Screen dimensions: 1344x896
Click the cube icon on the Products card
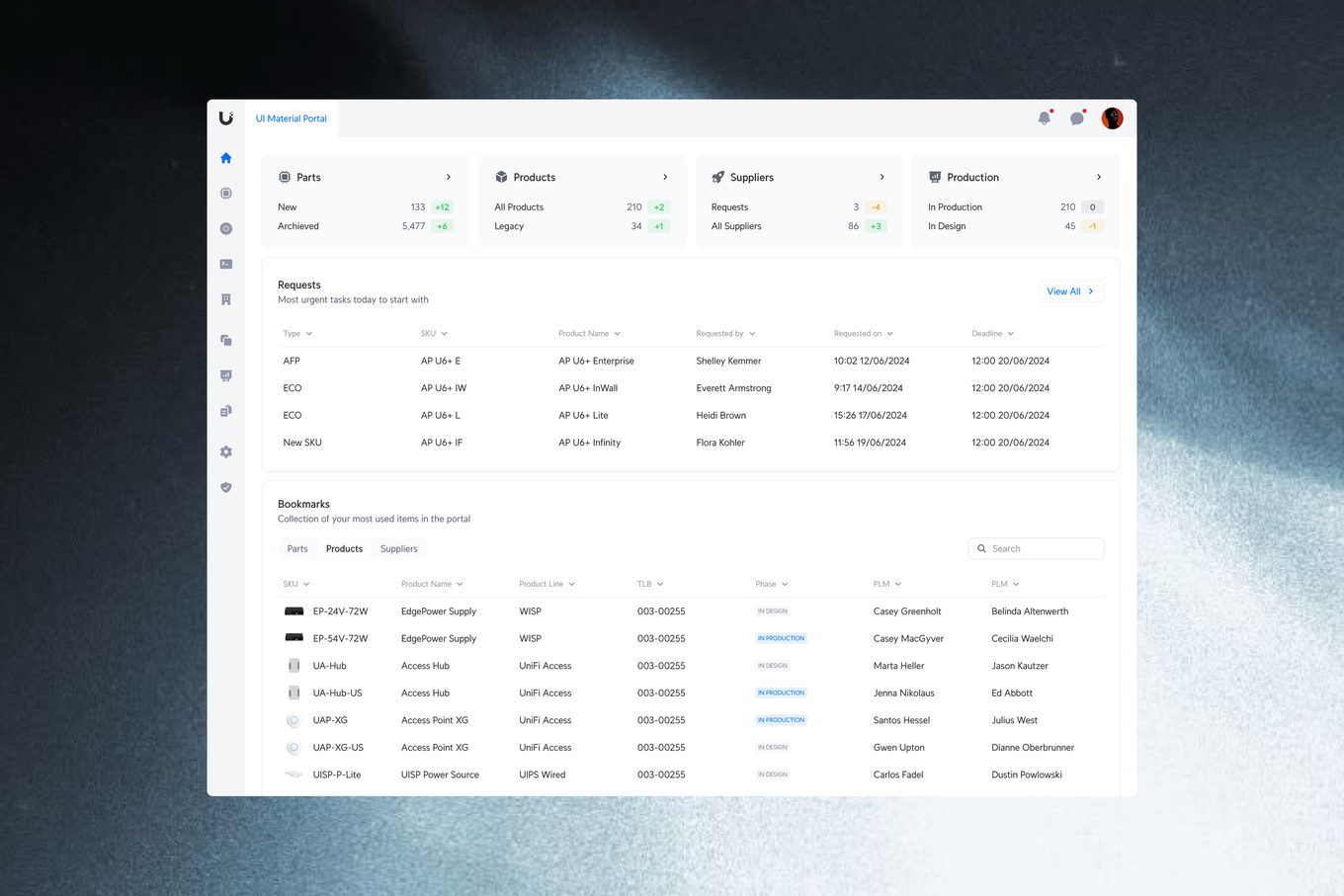[501, 177]
